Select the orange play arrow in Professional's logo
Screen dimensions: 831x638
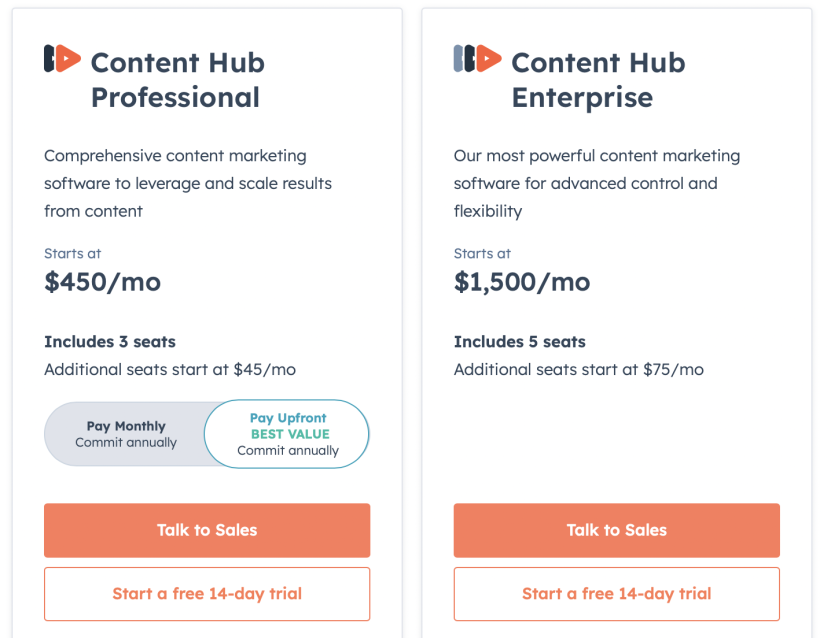coord(65,58)
